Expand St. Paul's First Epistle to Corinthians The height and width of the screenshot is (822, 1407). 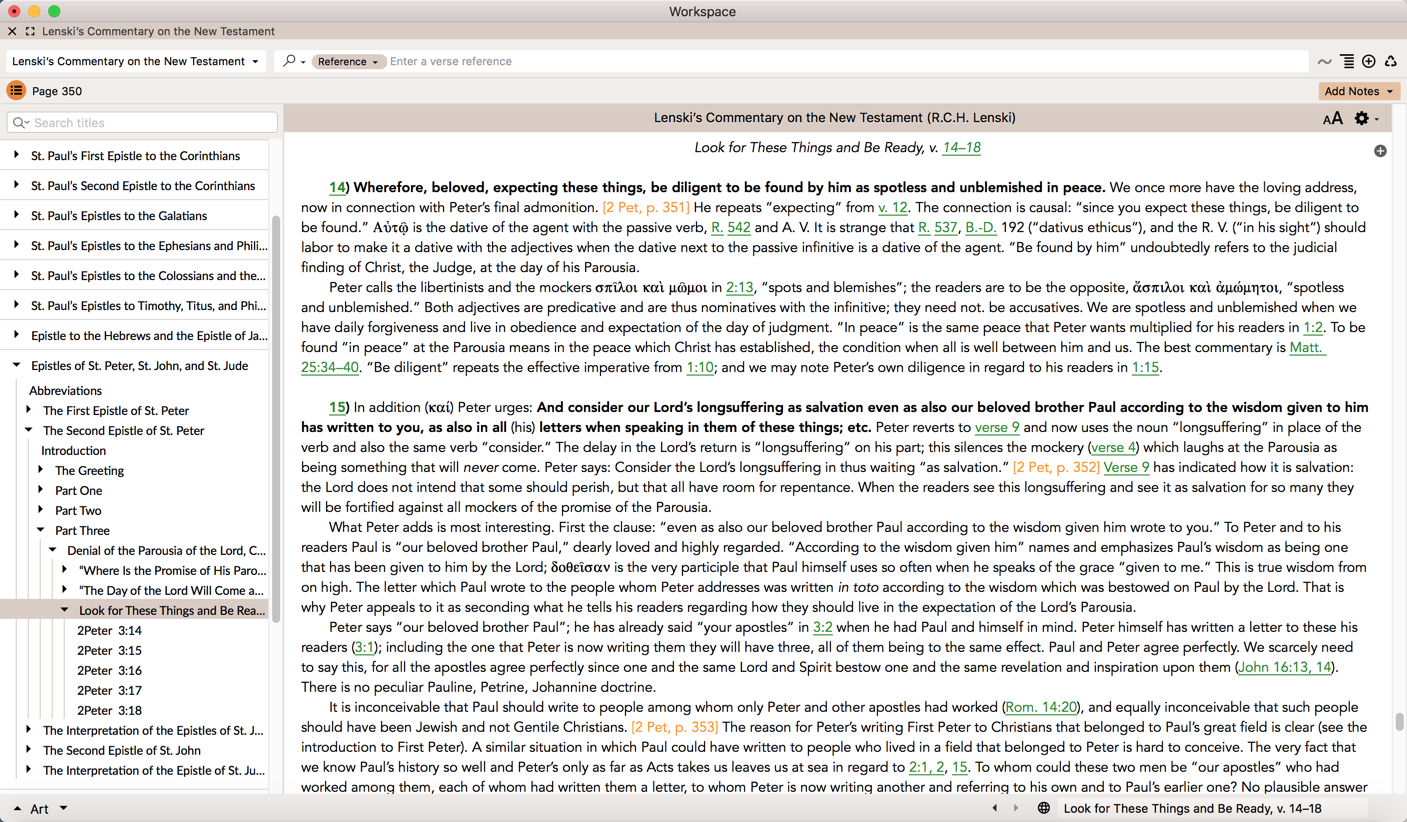17,156
